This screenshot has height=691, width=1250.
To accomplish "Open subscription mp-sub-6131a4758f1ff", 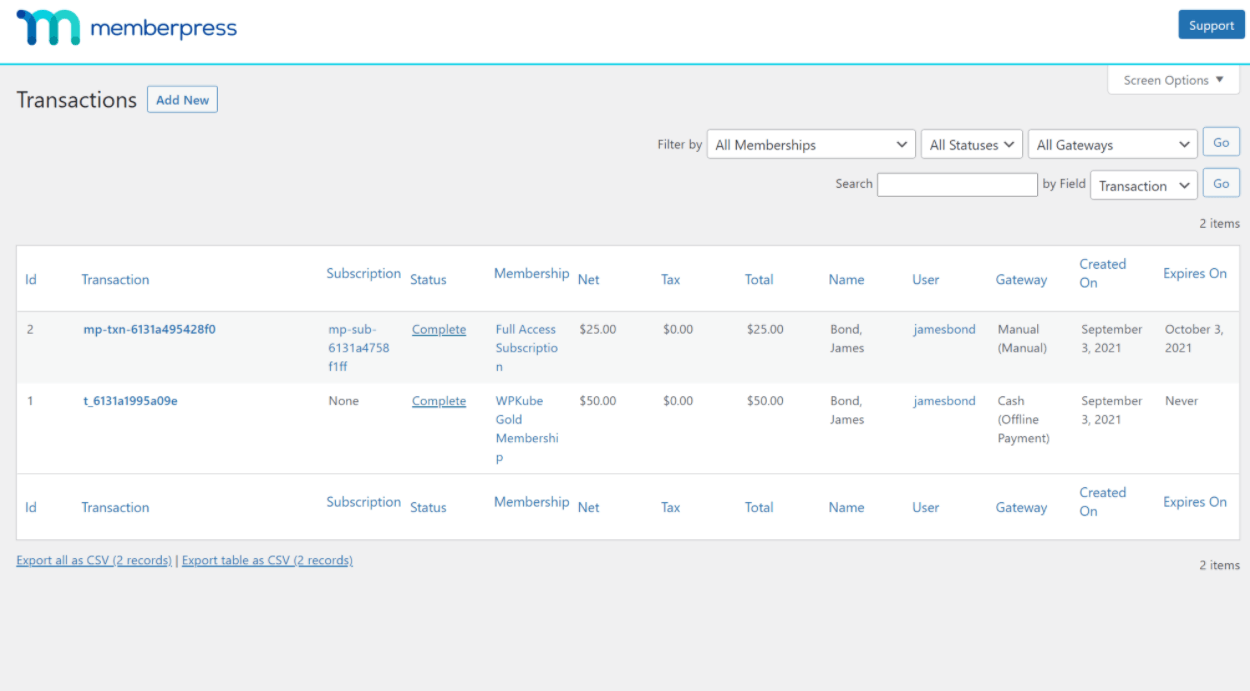I will (x=359, y=348).
